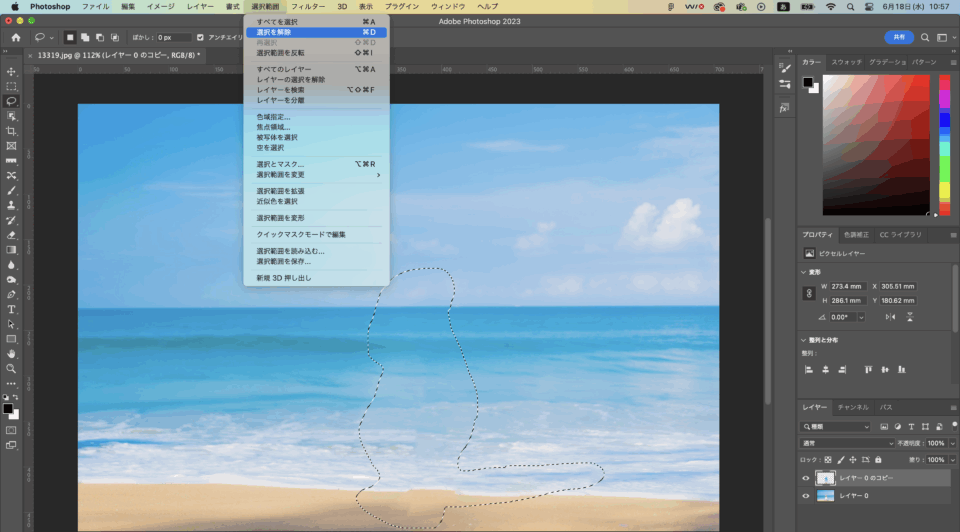This screenshot has width=960, height=532.
Task: Select the Rectangle shape tool
Action: tap(11, 339)
